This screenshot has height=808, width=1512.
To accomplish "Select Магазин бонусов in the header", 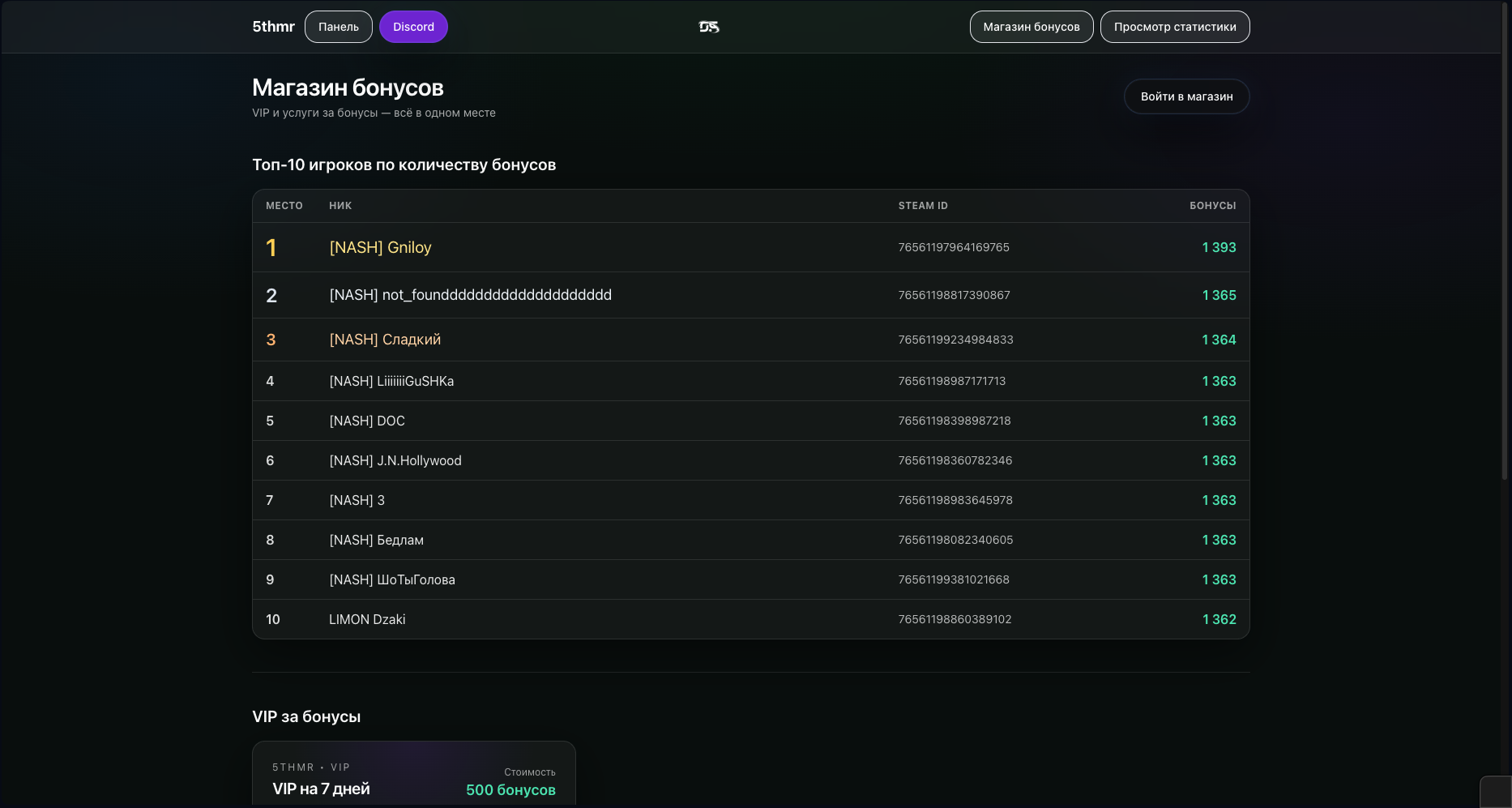I will click(x=1031, y=26).
